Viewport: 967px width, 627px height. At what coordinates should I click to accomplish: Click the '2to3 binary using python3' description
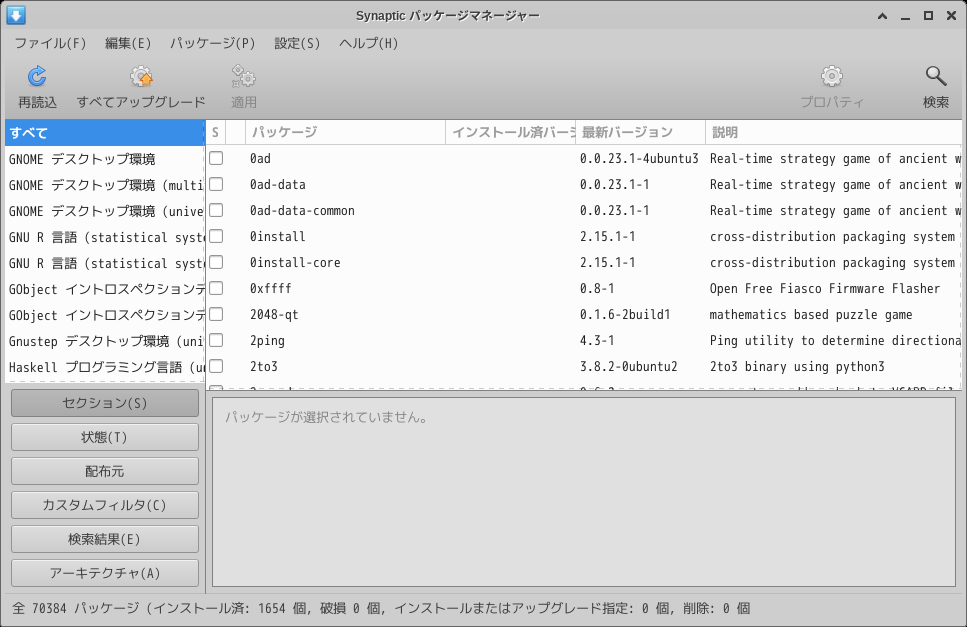797,367
